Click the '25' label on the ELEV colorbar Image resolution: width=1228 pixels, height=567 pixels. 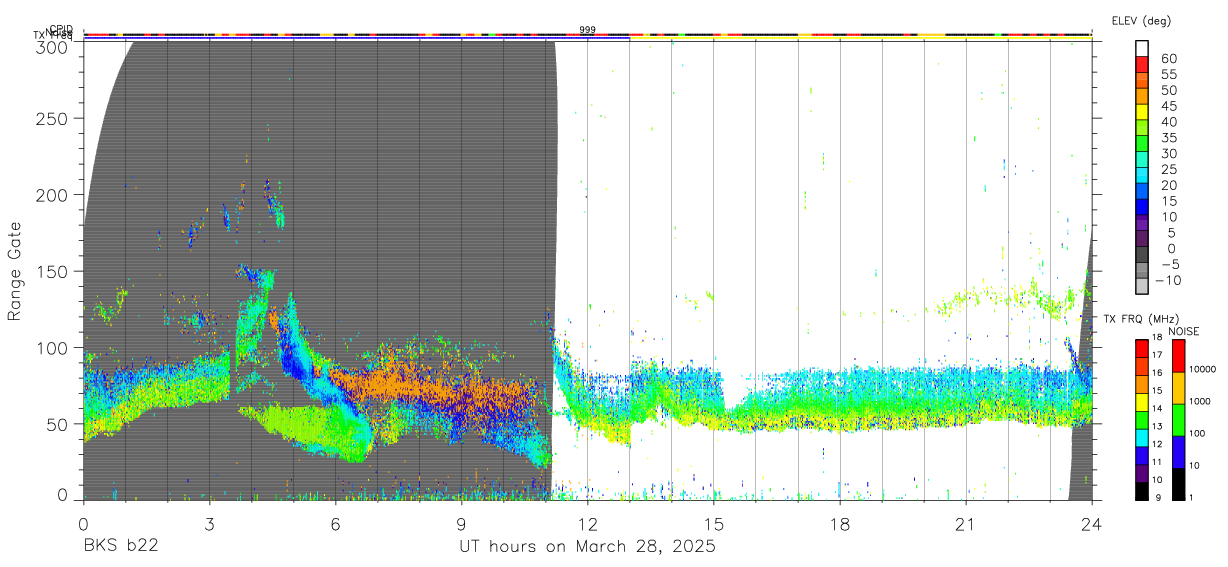click(1170, 169)
